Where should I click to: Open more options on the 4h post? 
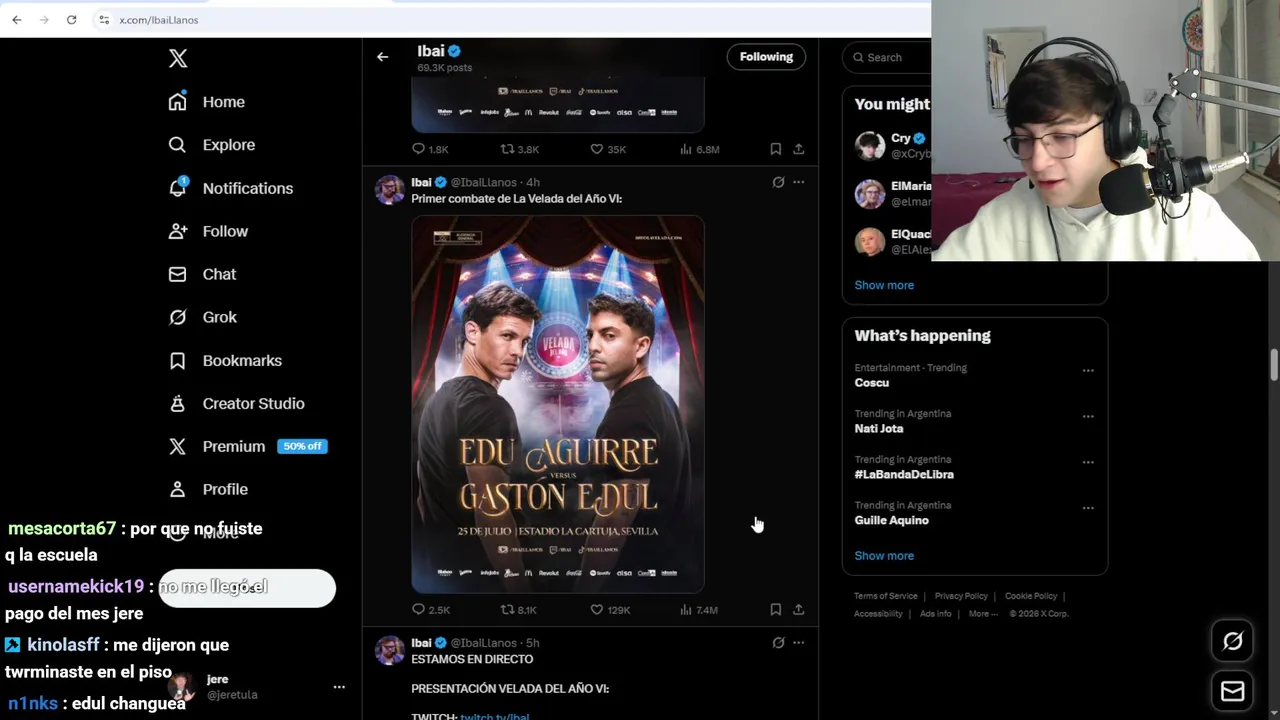[x=798, y=182]
